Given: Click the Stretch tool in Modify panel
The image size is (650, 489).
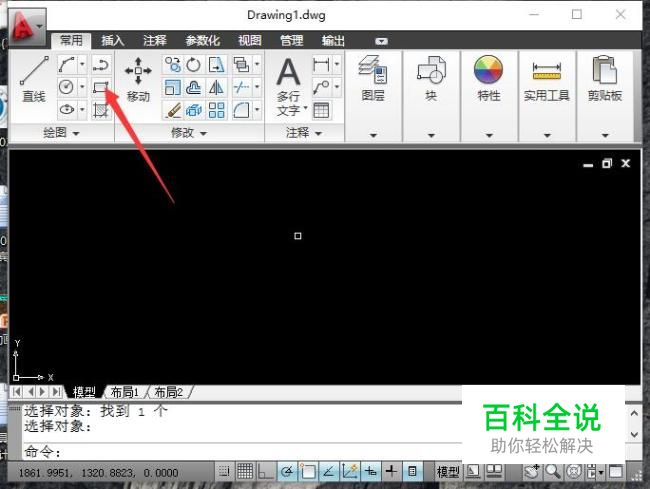Looking at the screenshot, I should coord(216,64).
